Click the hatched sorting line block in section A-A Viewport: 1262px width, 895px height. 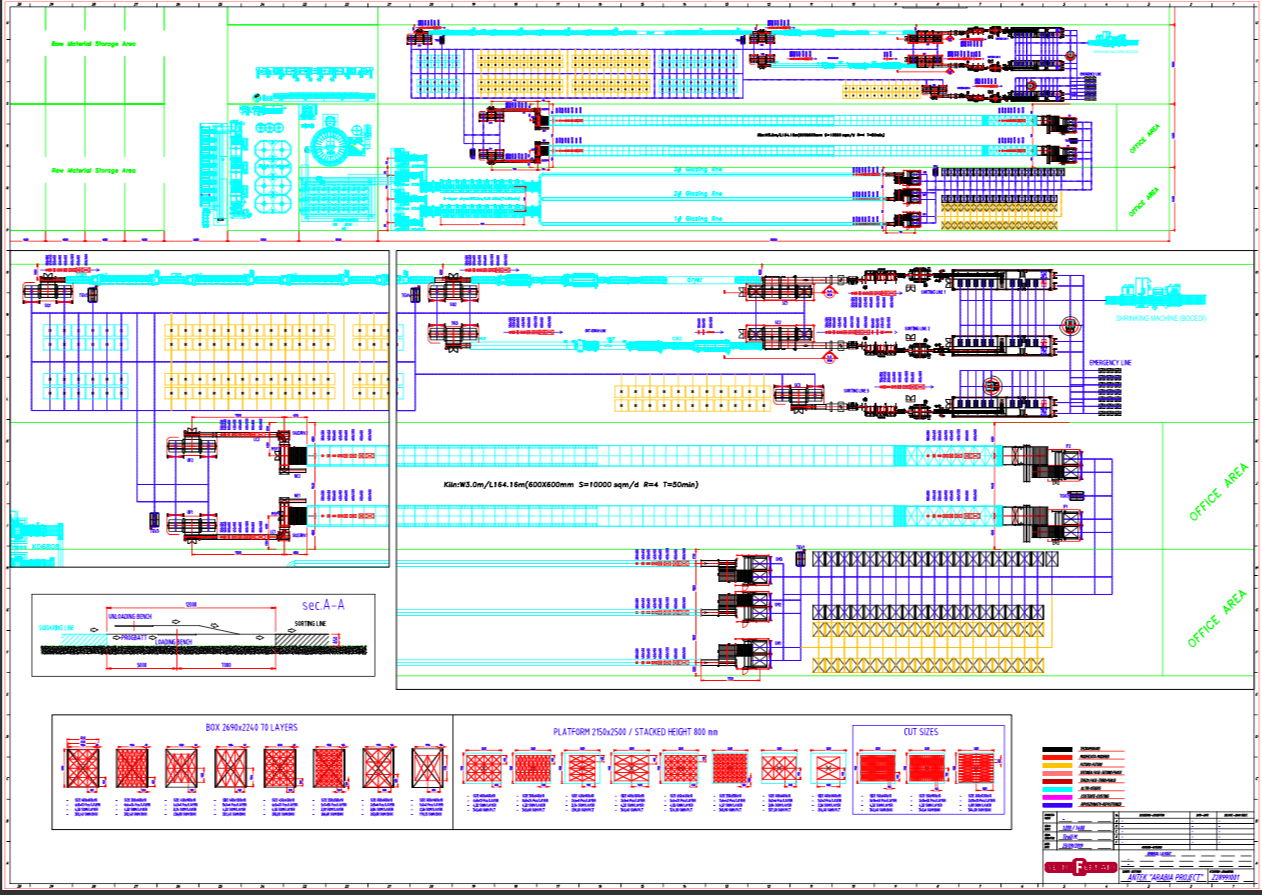(x=302, y=640)
